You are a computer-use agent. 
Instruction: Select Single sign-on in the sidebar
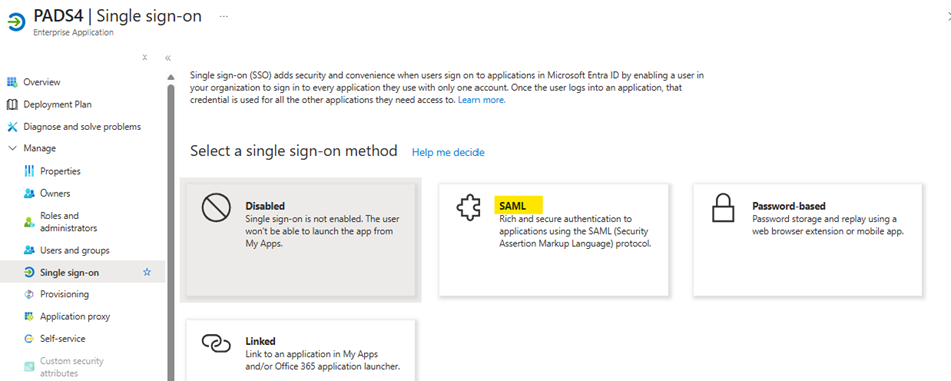[82, 272]
